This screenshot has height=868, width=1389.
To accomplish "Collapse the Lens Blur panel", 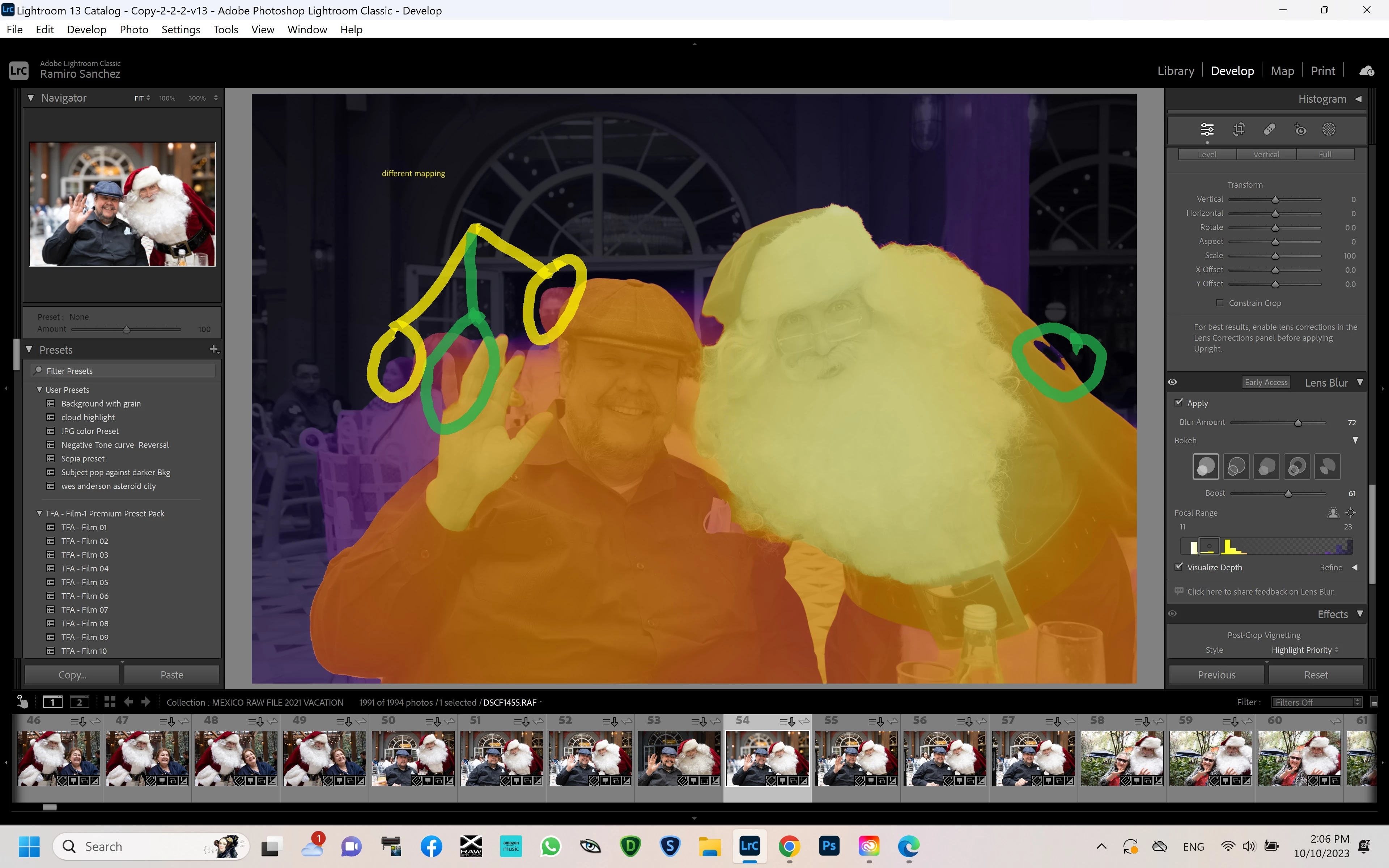I will [x=1360, y=382].
